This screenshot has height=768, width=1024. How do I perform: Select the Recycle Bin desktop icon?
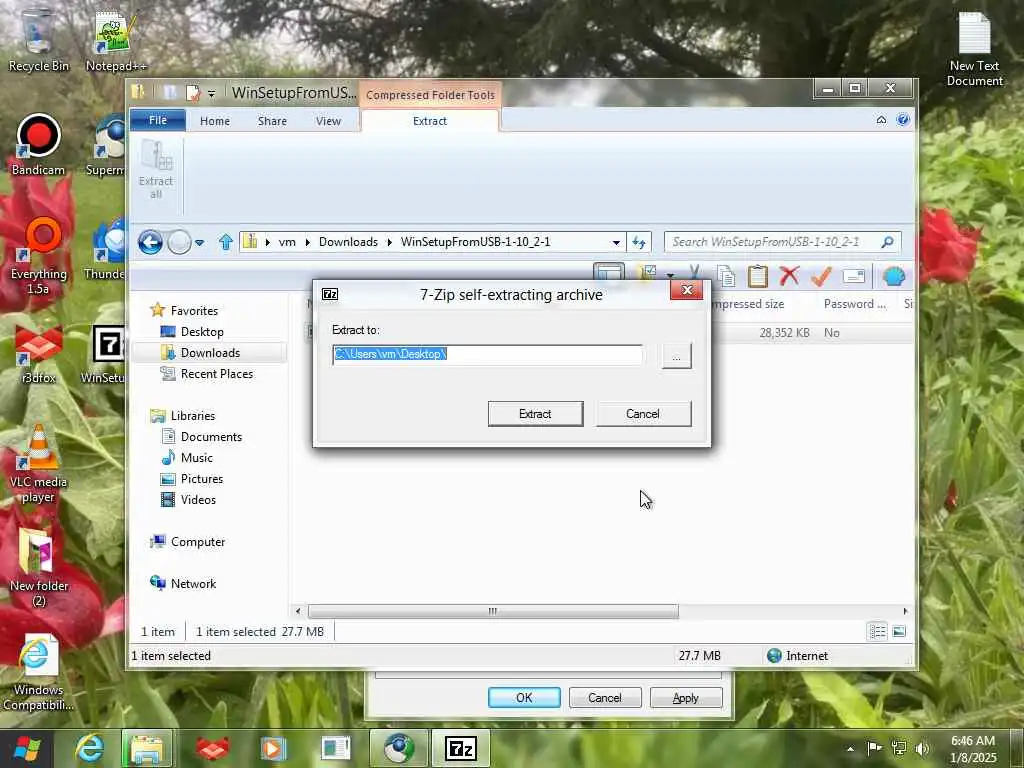38,40
